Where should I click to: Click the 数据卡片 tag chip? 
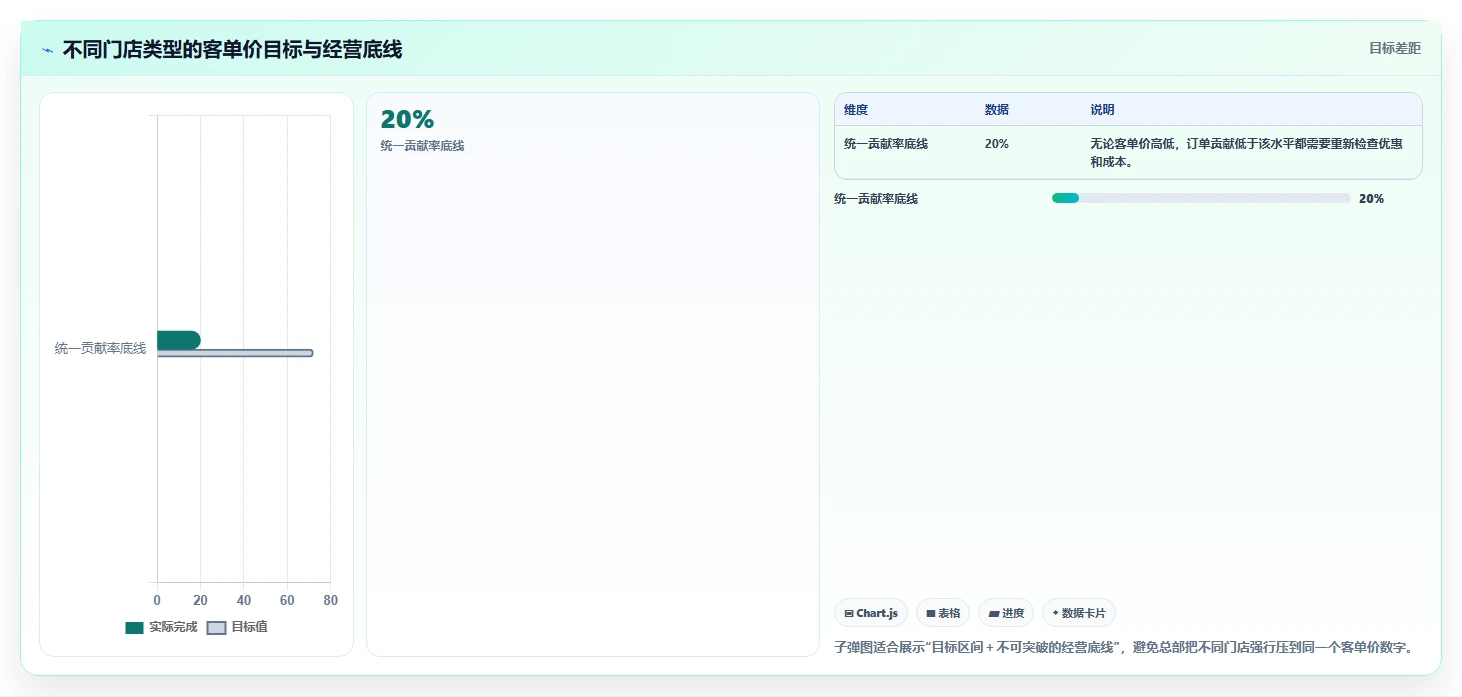click(1078, 613)
